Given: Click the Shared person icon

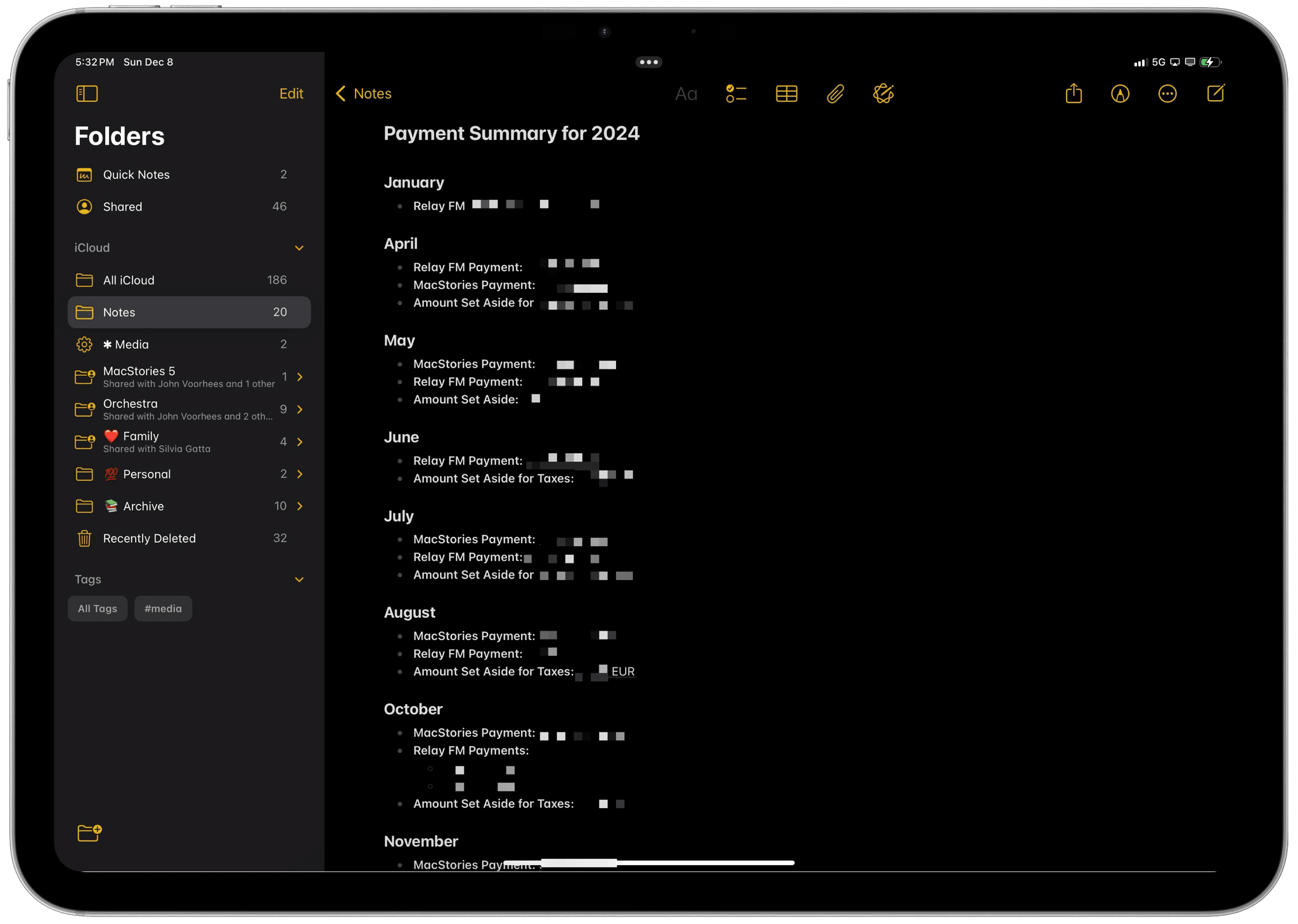Looking at the screenshot, I should (84, 207).
